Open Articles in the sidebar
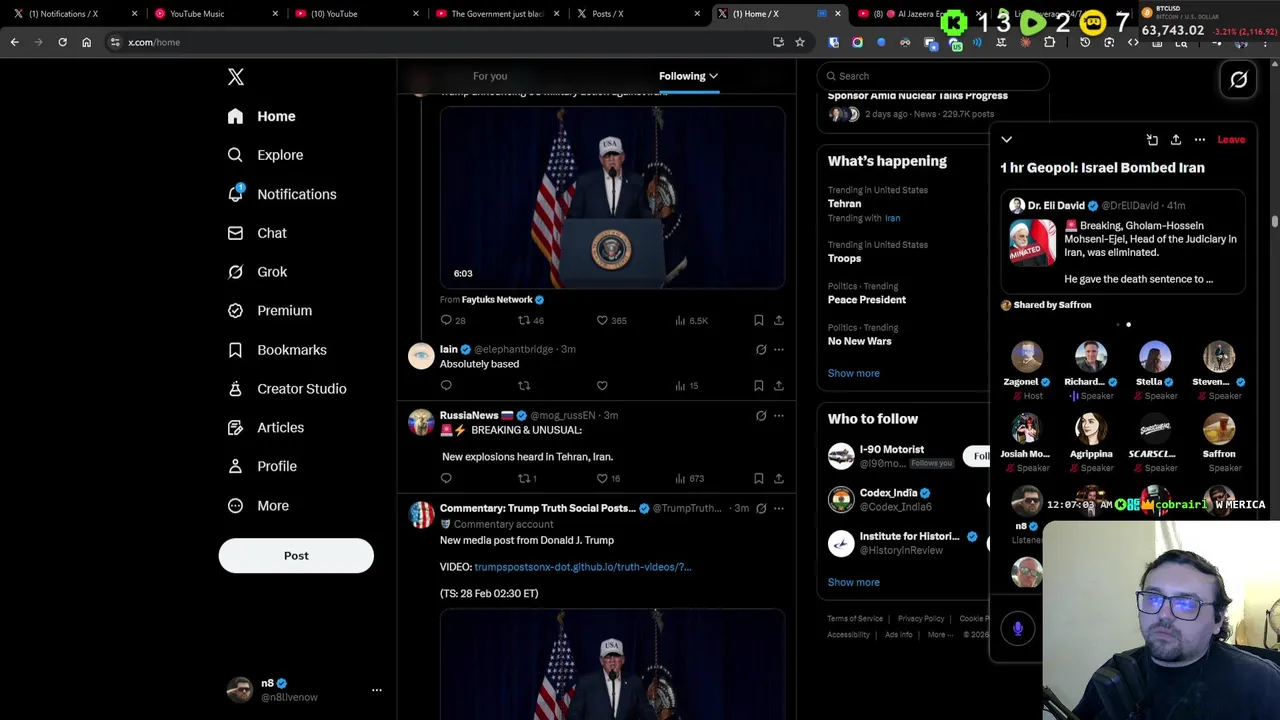This screenshot has width=1280, height=720. click(265, 428)
